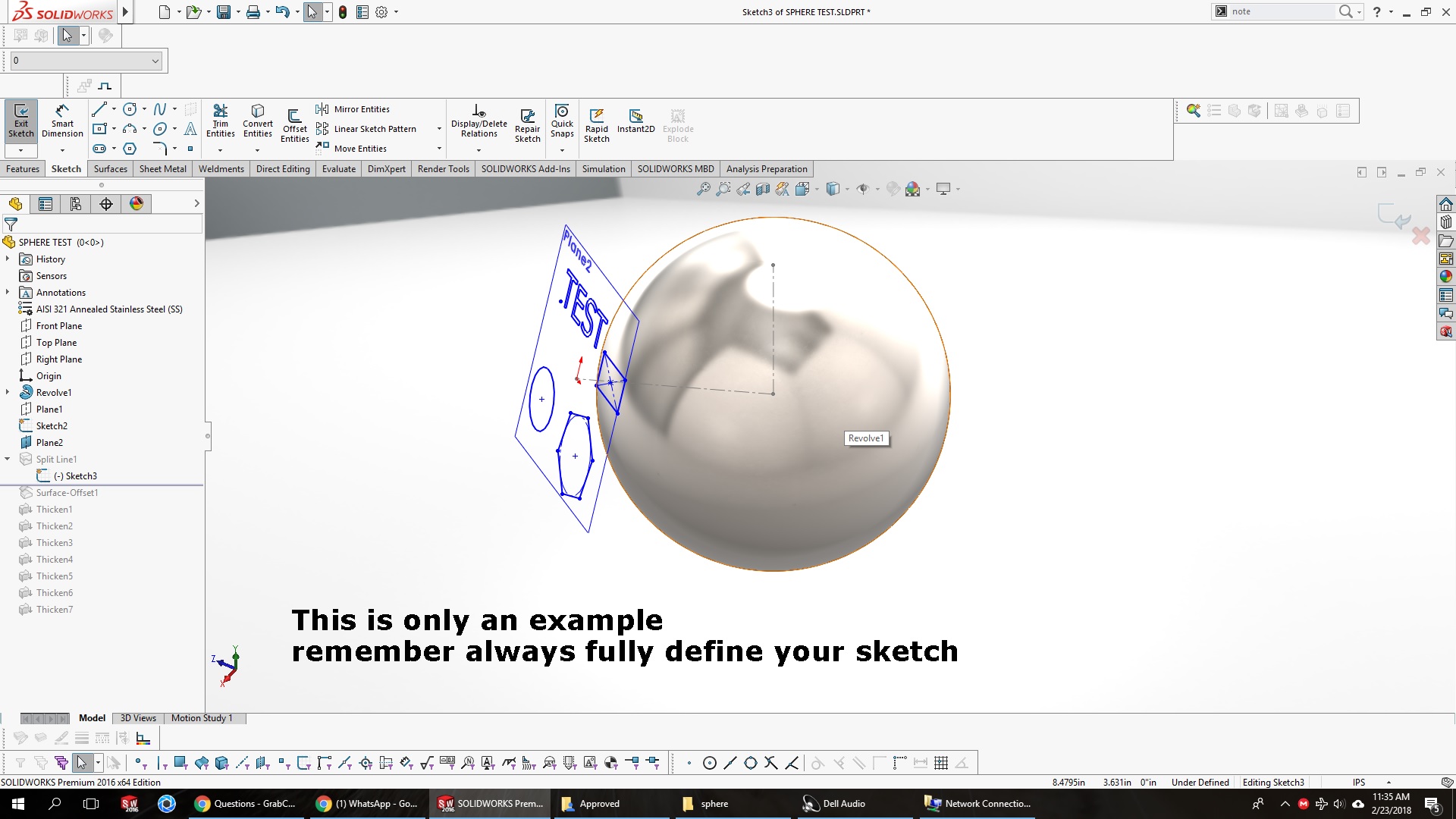Click the Instant2D icon
The height and width of the screenshot is (819, 1456).
[x=635, y=121]
